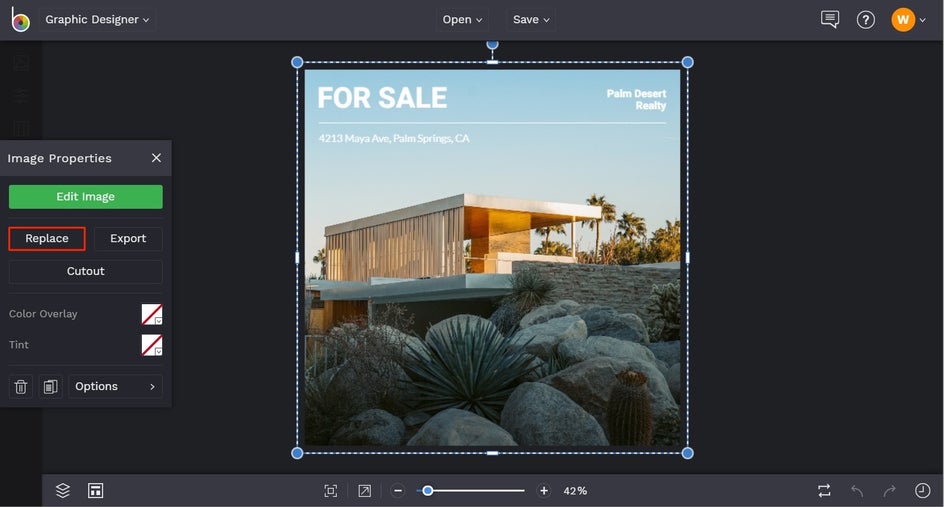Open the templates layout icon in bottom bar
This screenshot has width=944, height=507.
coord(96,491)
